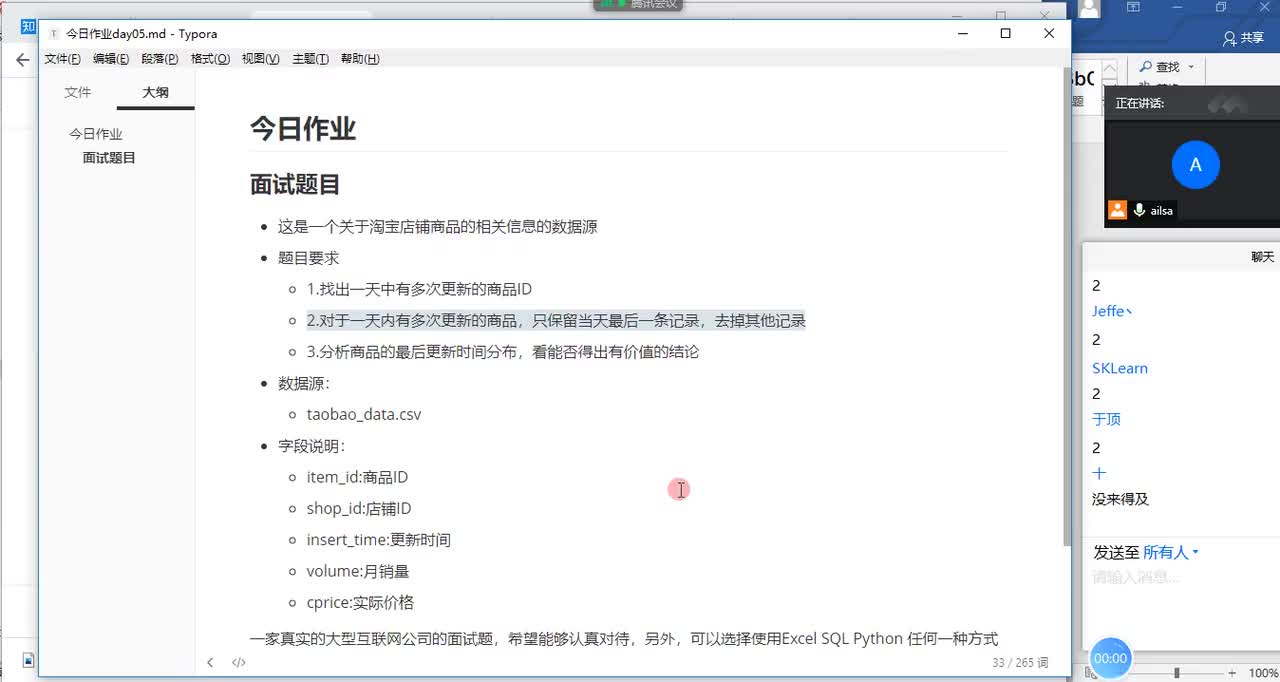Open the 帮助(H) menu
The height and width of the screenshot is (682, 1280).
360,59
